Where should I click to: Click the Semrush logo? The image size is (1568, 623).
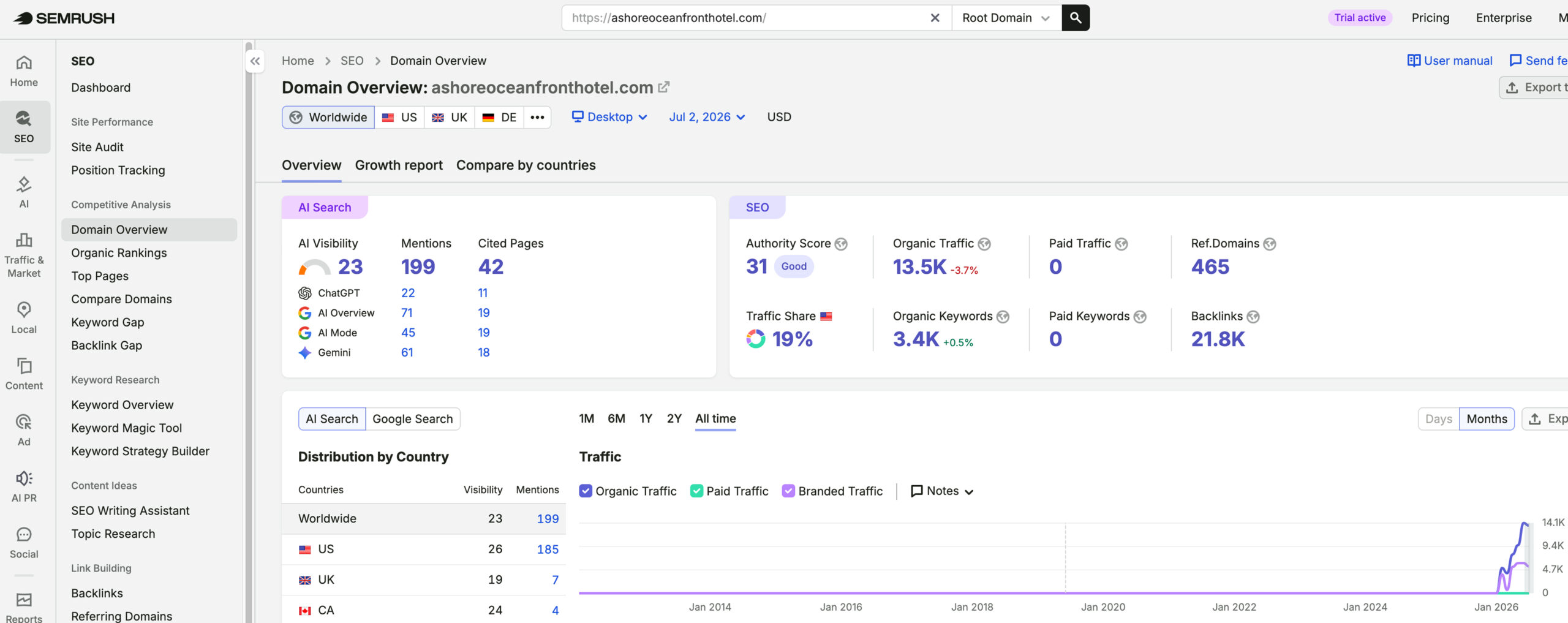click(x=64, y=18)
